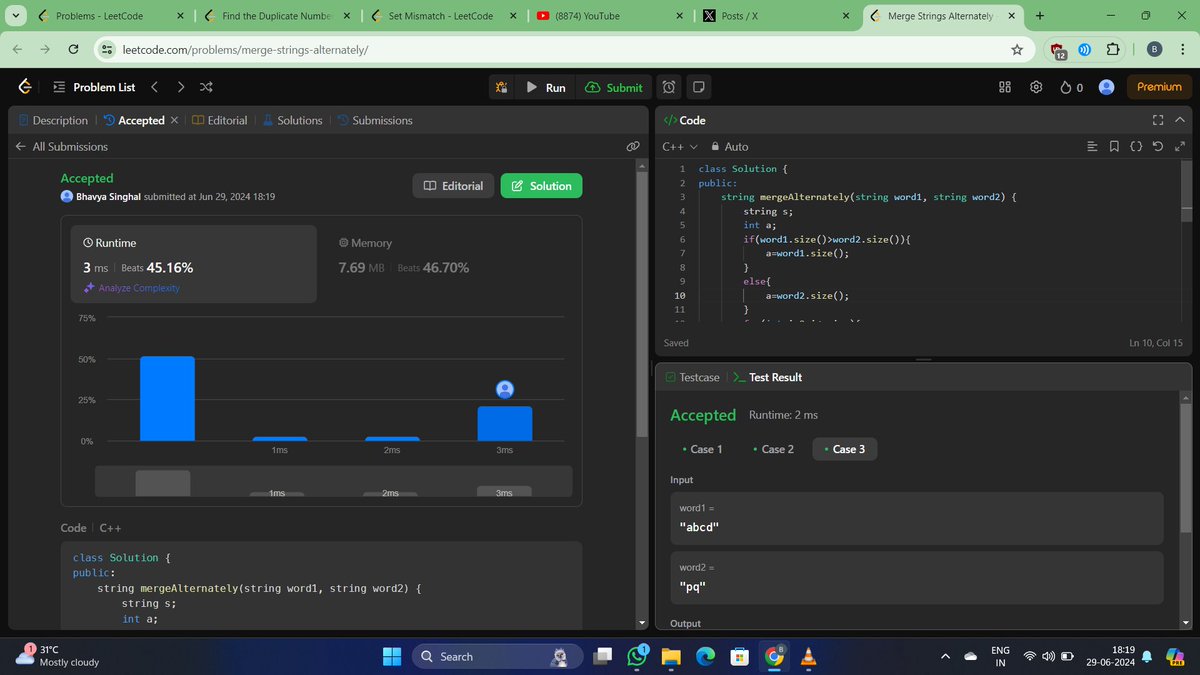Open LeetCode settings gear icon
1200x675 pixels.
coord(1036,87)
